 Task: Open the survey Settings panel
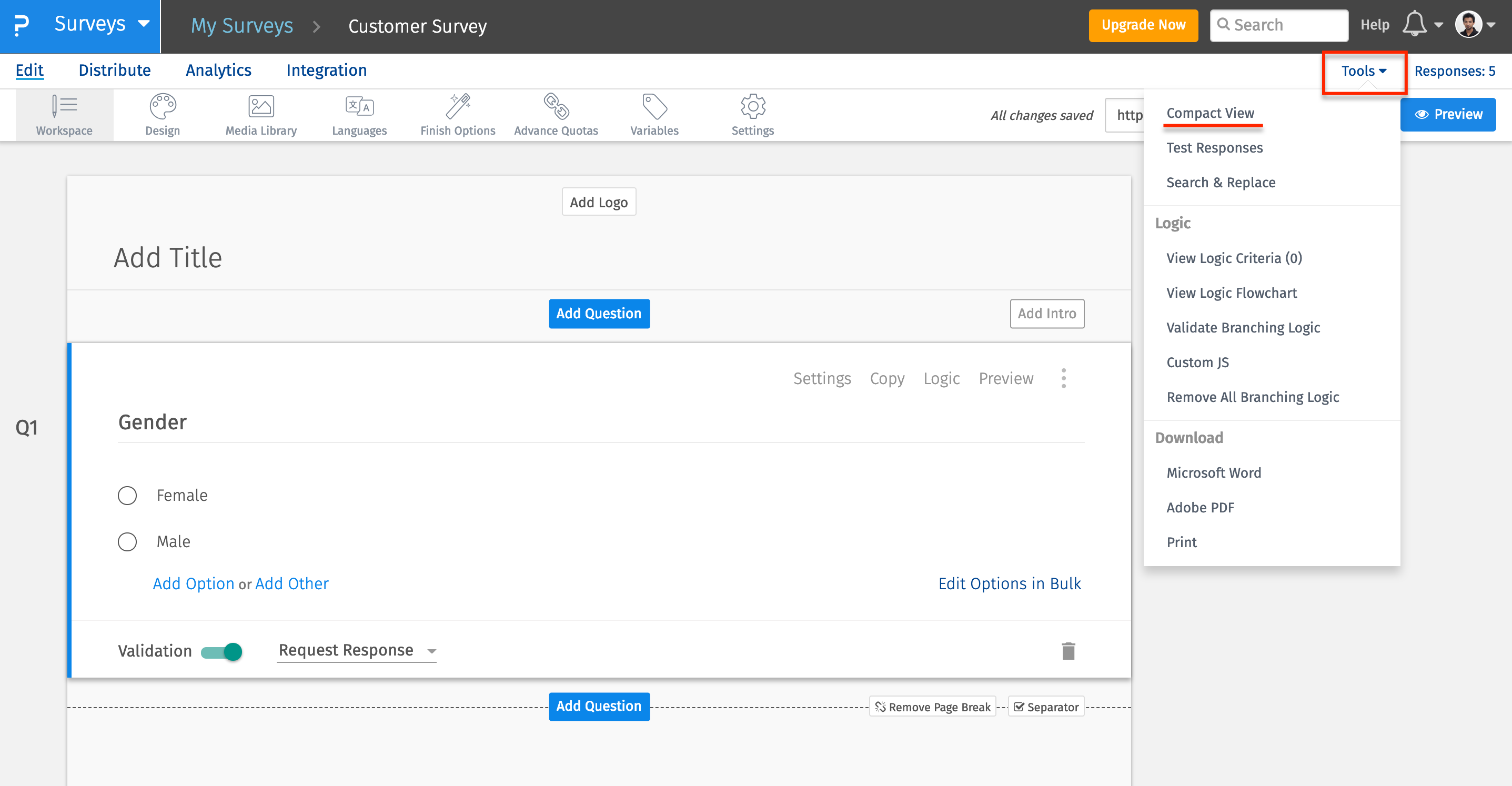coord(752,115)
